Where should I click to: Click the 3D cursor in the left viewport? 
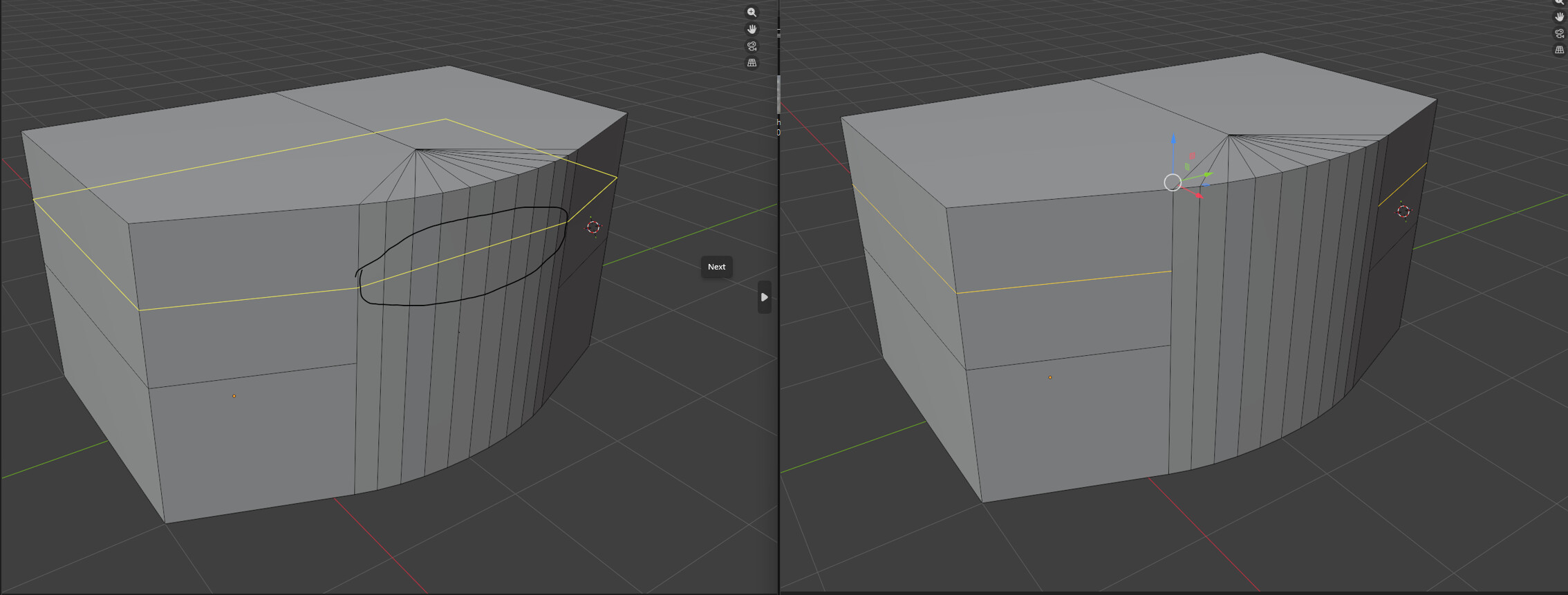pos(593,227)
